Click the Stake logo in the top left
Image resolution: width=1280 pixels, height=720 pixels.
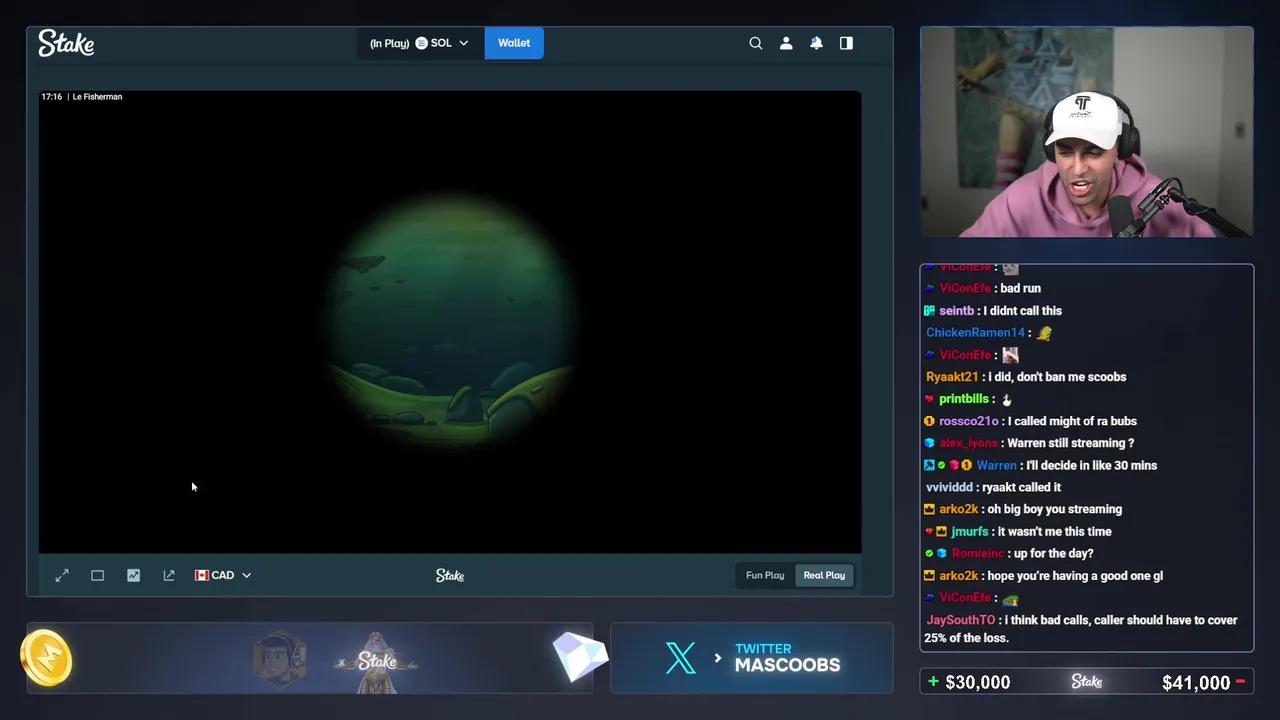tap(66, 43)
